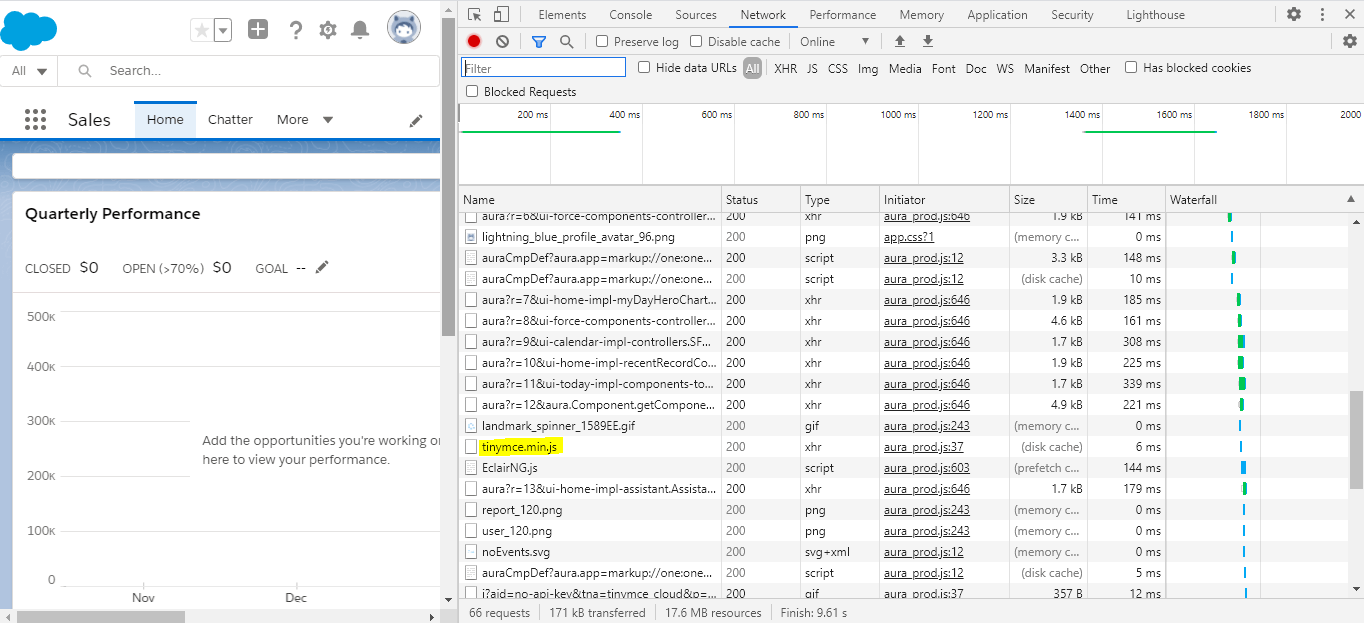Image resolution: width=1364 pixels, height=623 pixels.
Task: Expand the All search scope dropdown
Action: point(29,71)
